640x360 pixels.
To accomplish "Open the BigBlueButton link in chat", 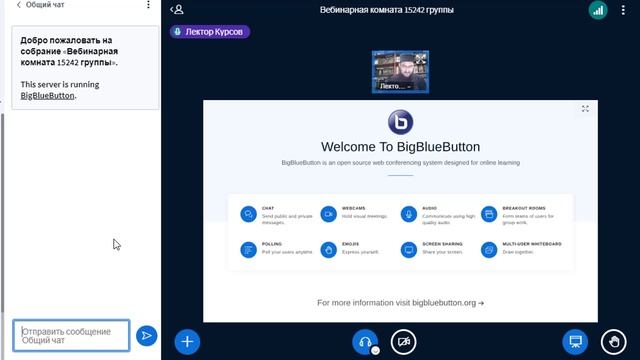I will (x=47, y=96).
